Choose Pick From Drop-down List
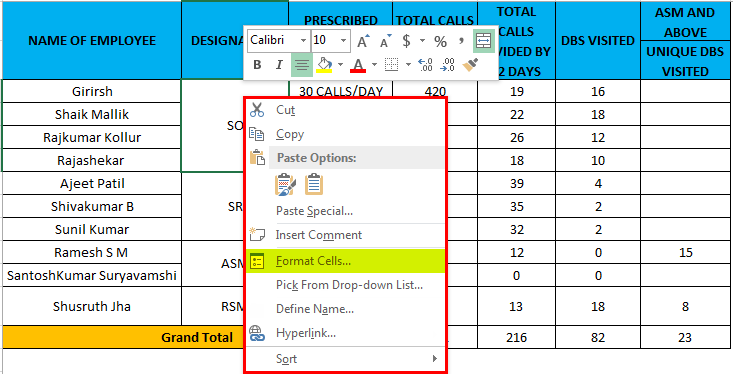This screenshot has height=374, width=733. [x=345, y=285]
